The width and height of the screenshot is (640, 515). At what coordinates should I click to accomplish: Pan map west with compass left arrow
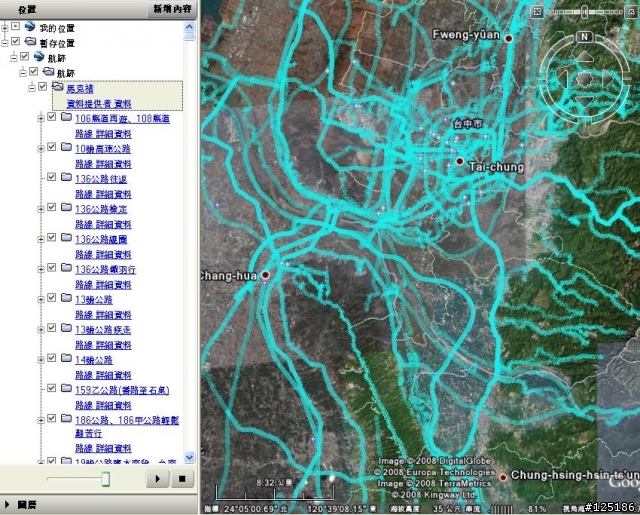563,78
